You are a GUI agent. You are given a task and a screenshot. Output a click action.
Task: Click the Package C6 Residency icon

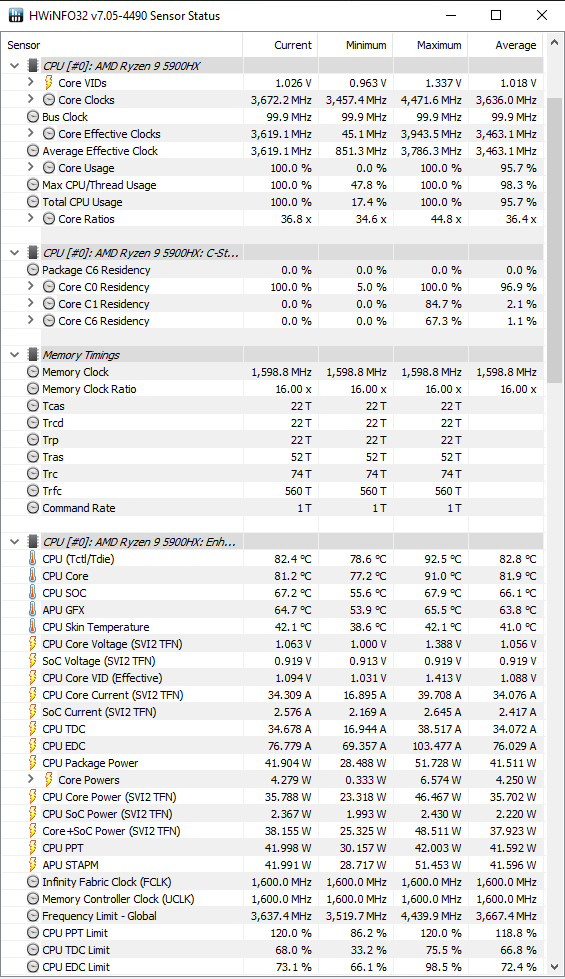[33, 270]
